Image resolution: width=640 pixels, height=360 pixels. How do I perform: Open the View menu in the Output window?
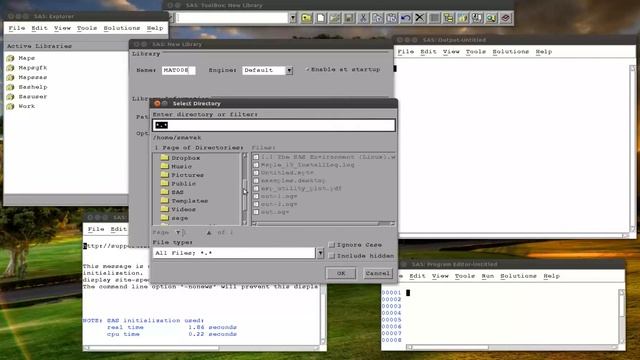pos(451,52)
